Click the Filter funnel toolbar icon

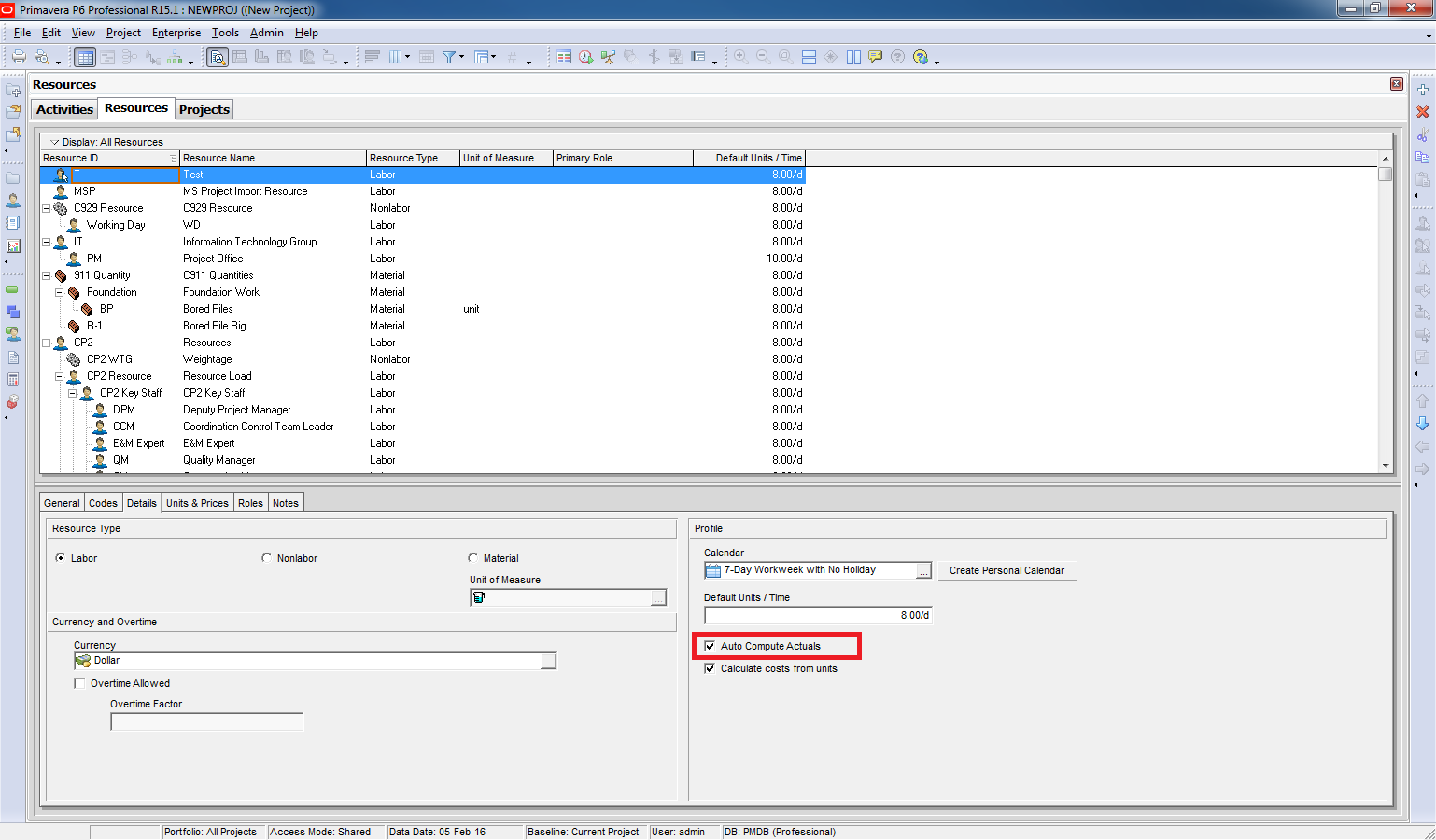tap(449, 57)
